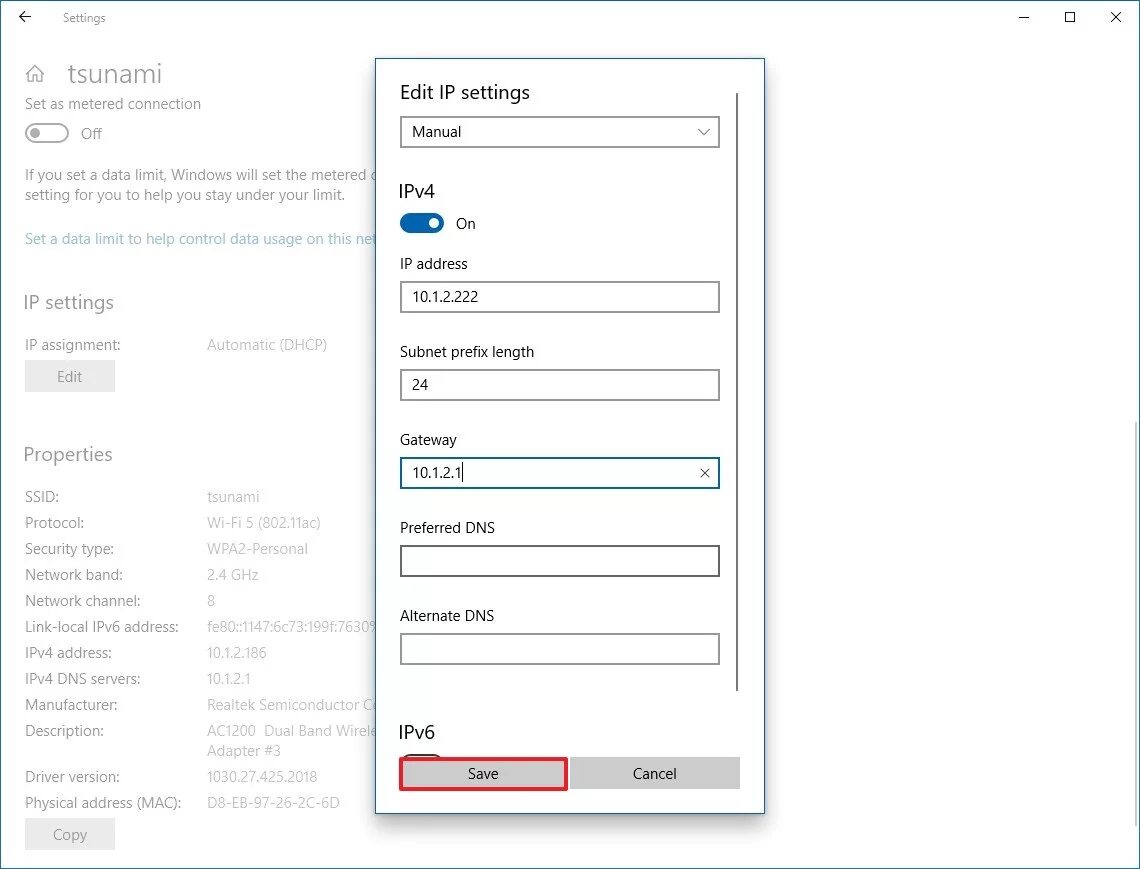Click the Automatic (DHCP) assignment value
This screenshot has width=1140, height=869.
pos(267,345)
